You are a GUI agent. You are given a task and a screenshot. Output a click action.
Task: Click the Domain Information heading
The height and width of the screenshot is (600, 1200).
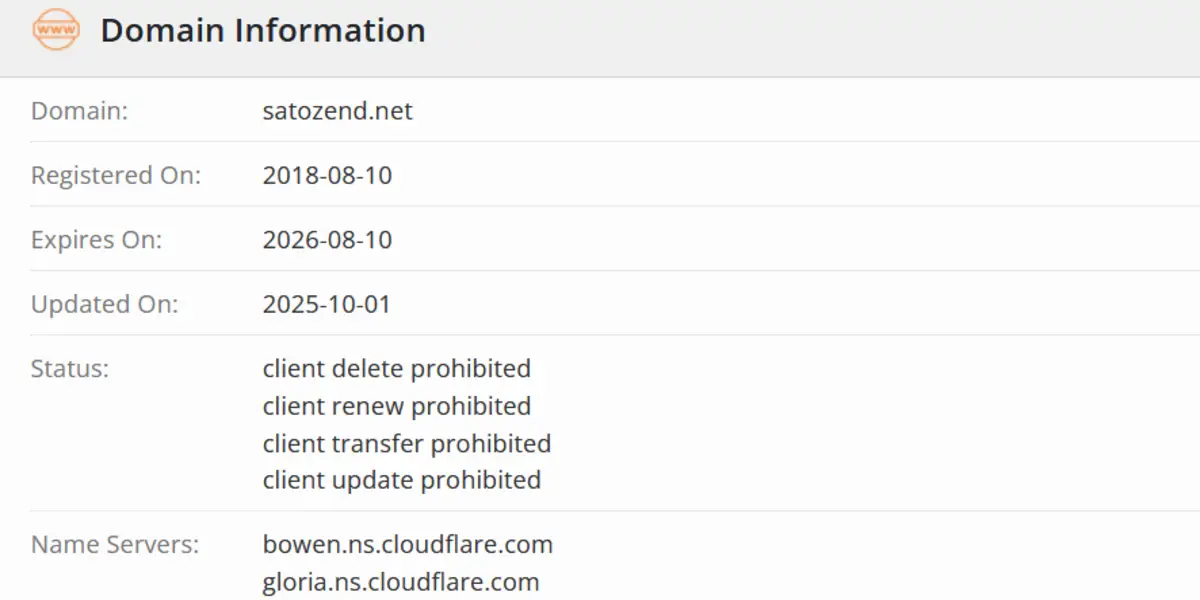pos(263,30)
